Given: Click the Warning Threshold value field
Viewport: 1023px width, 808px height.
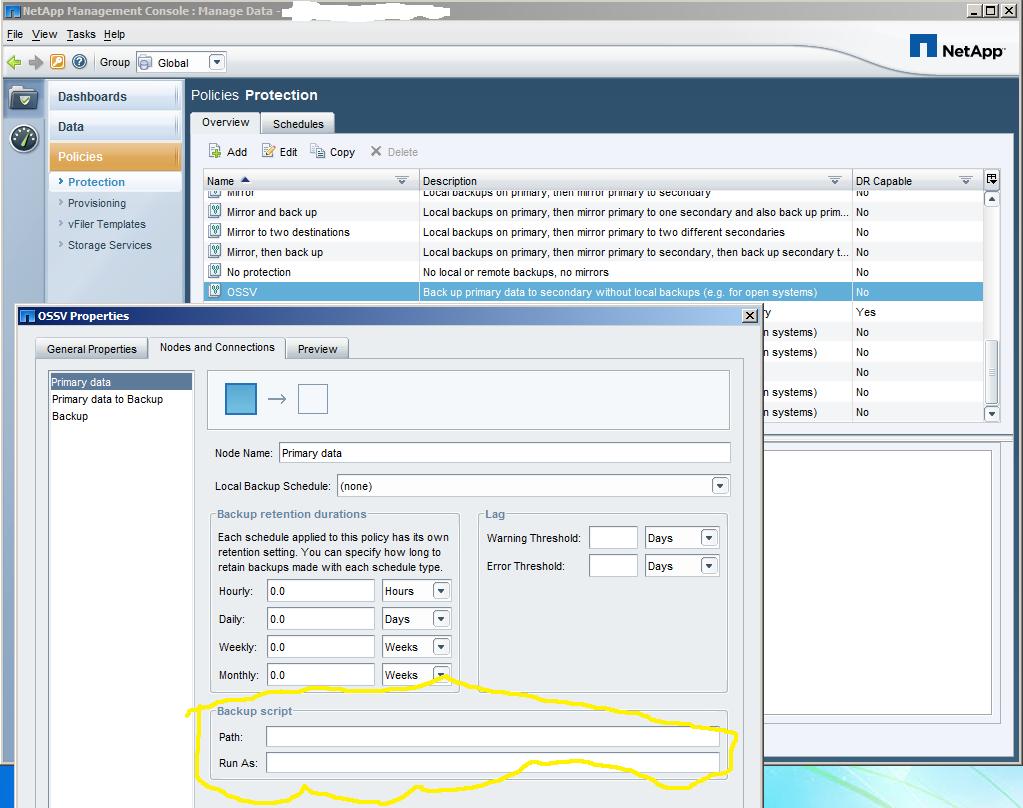Looking at the screenshot, I should 613,538.
